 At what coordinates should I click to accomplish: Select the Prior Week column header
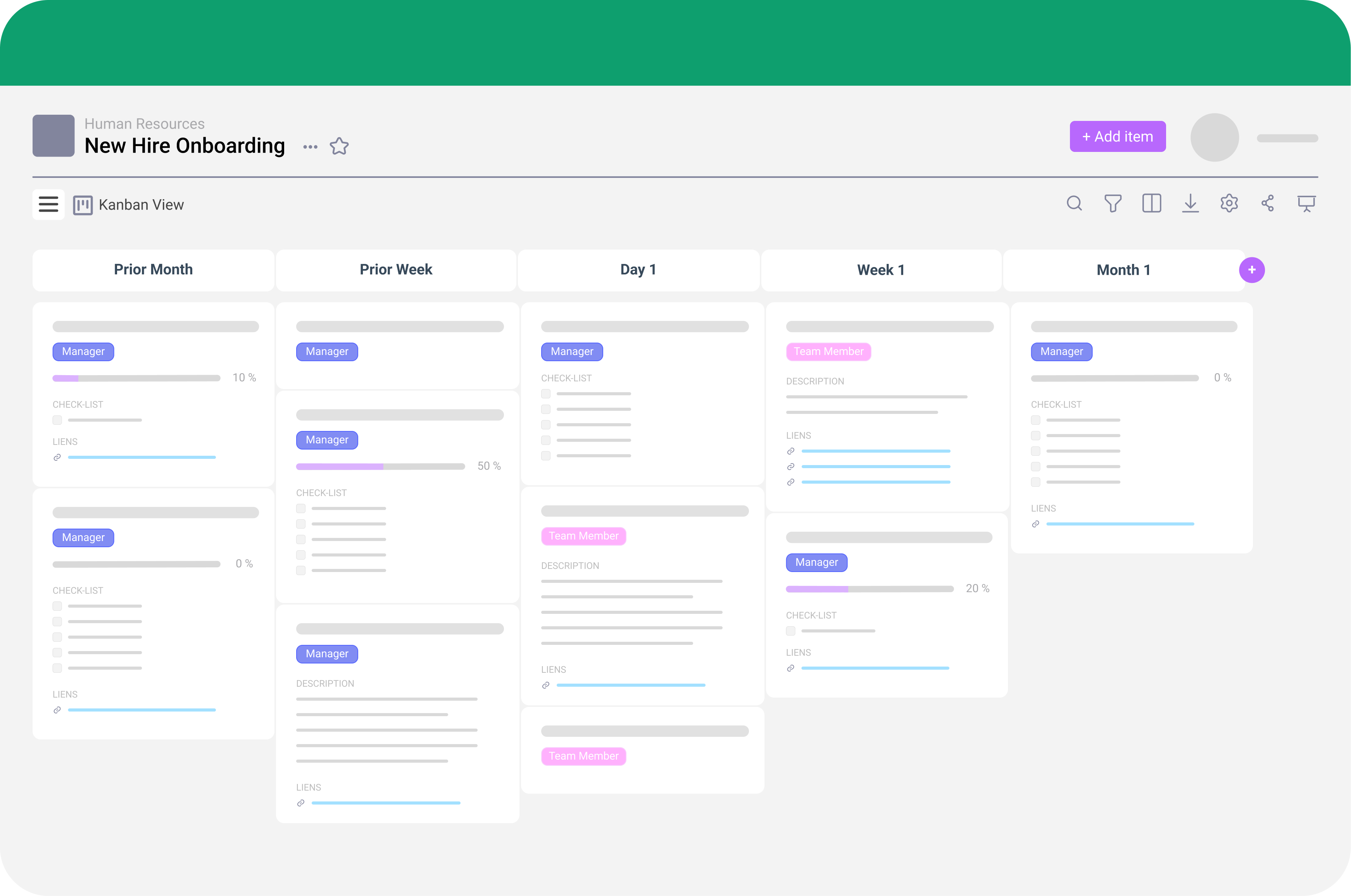coord(395,270)
